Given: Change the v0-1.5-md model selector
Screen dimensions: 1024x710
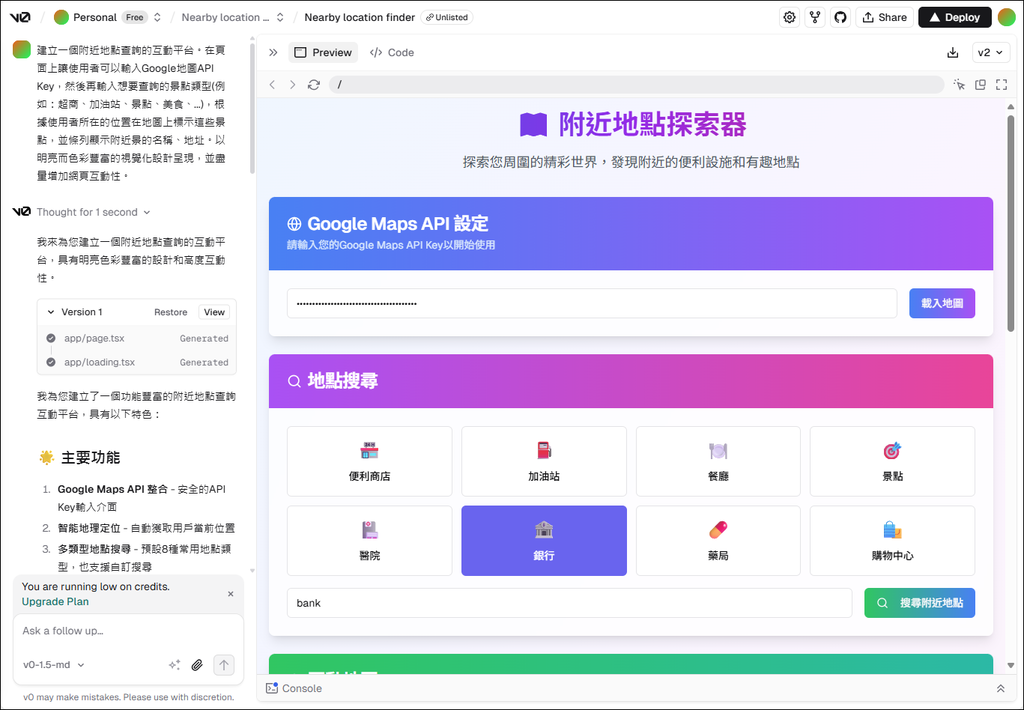Looking at the screenshot, I should (x=54, y=665).
